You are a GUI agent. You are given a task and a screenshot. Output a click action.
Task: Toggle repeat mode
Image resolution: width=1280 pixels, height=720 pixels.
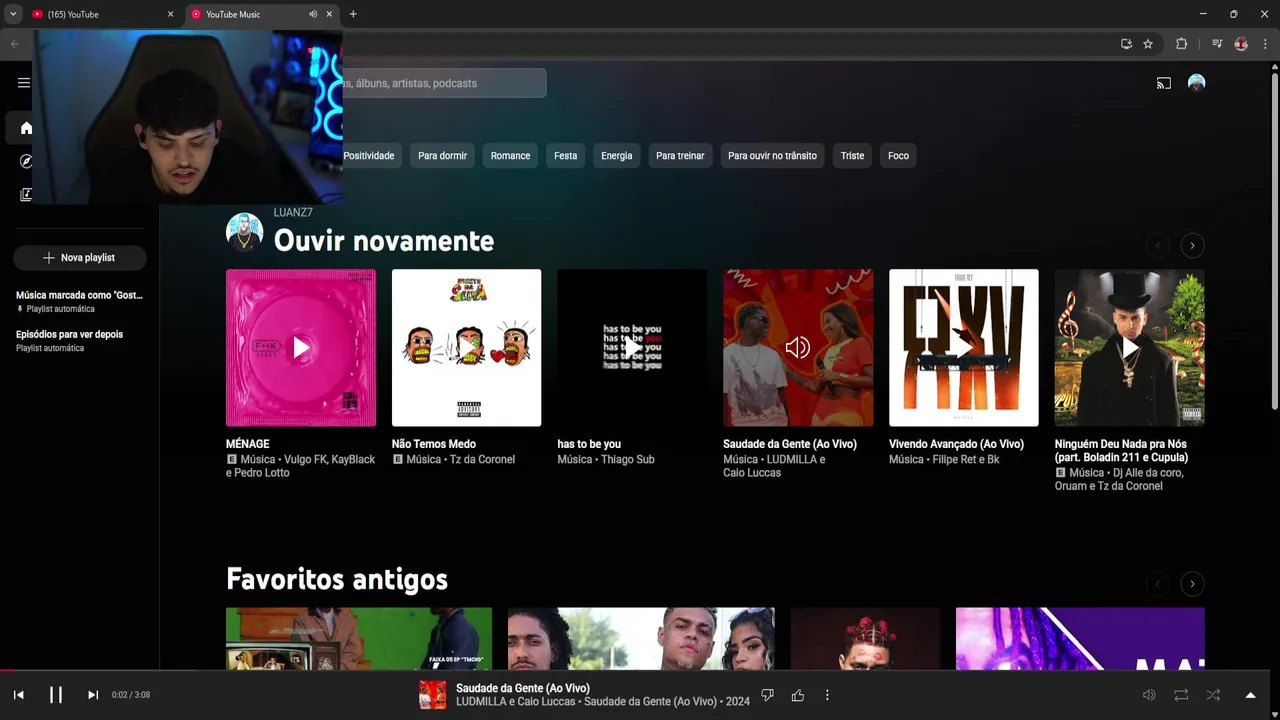pos(1181,695)
